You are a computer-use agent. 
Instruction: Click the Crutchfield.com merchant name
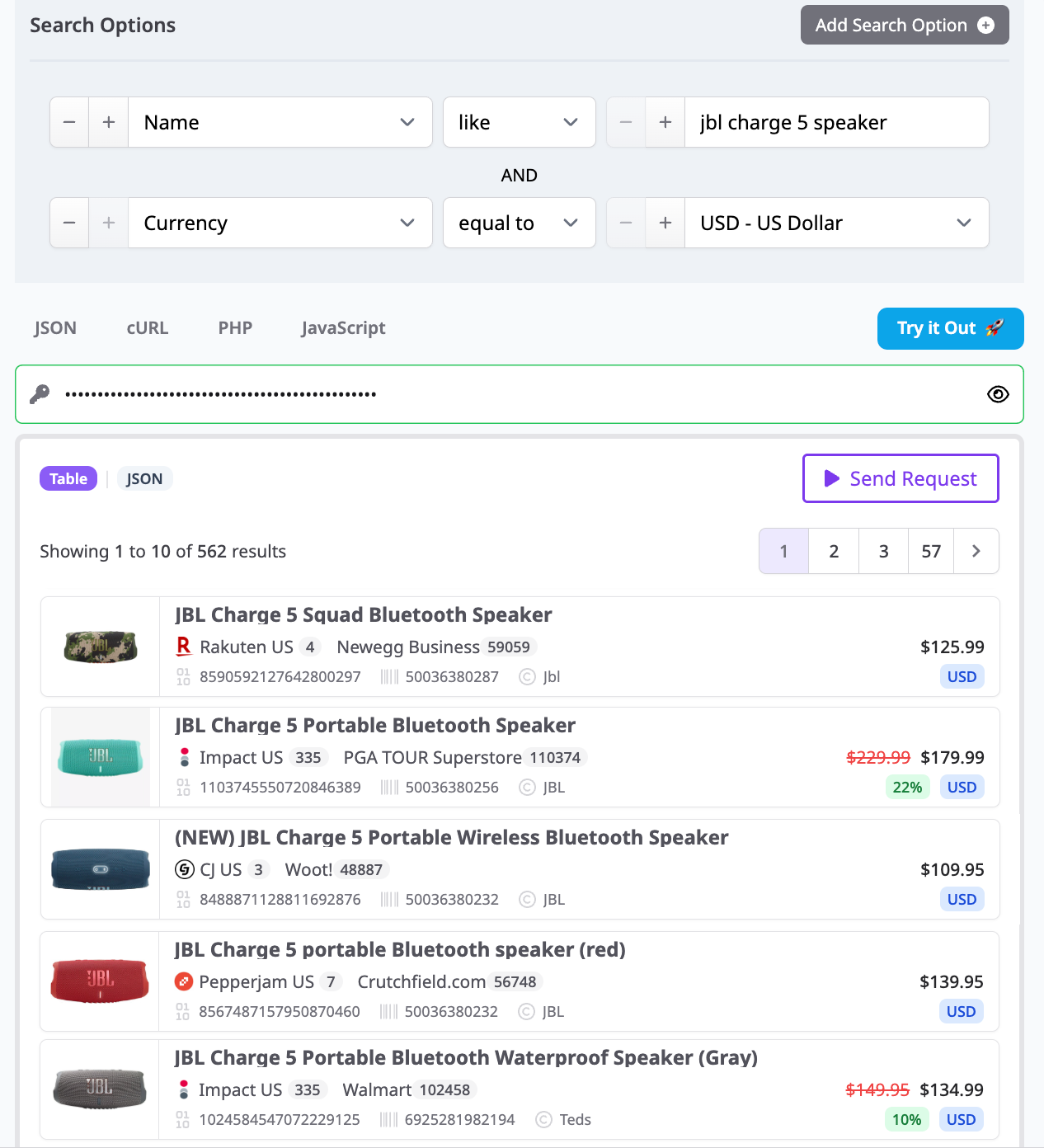pos(421,981)
